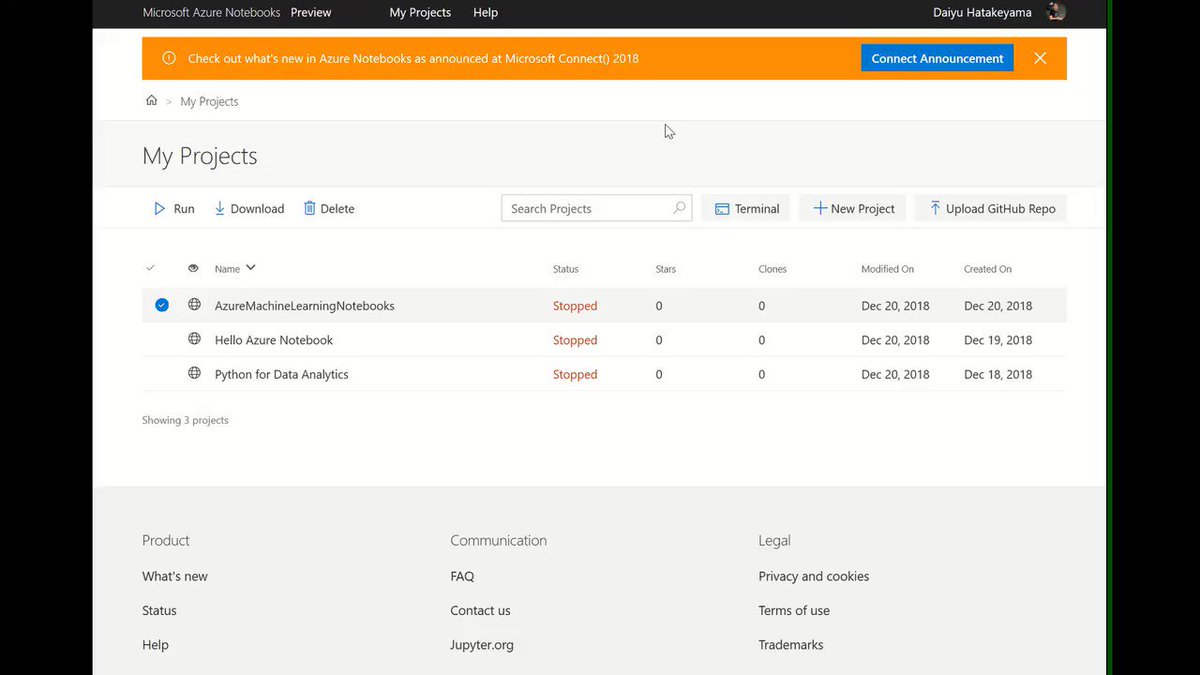Image resolution: width=1200 pixels, height=675 pixels.
Task: Click the info icon in orange banner
Action: [169, 59]
